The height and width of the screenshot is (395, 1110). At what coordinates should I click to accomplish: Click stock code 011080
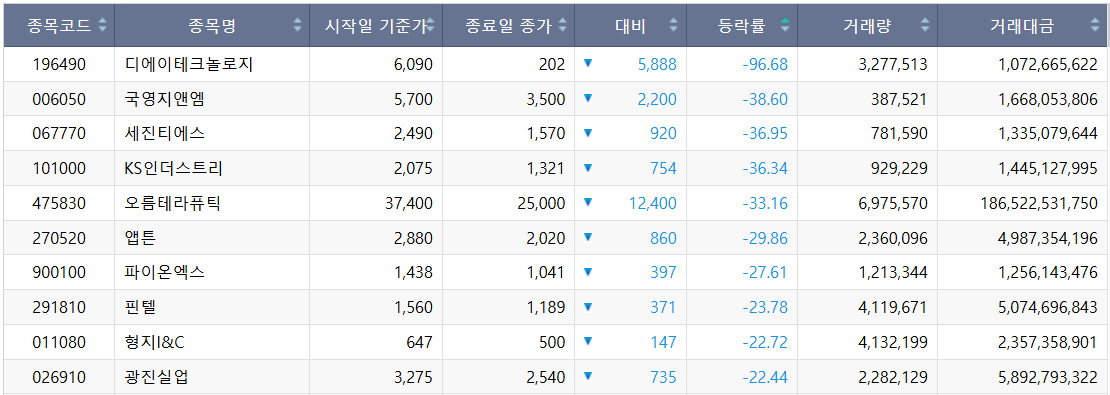59,343
